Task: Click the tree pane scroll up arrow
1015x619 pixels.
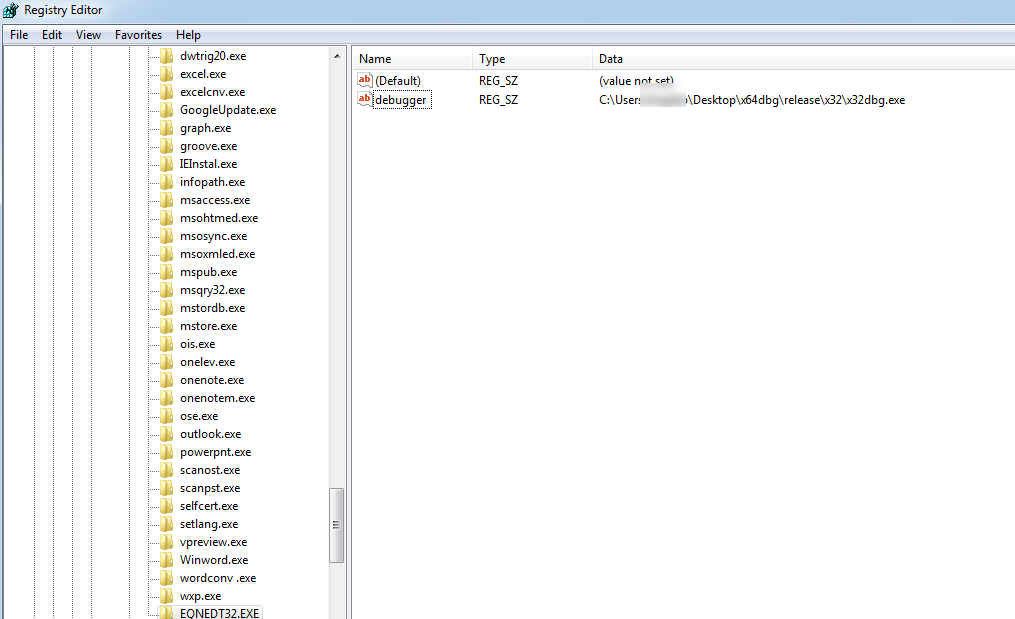Action: 337,56
